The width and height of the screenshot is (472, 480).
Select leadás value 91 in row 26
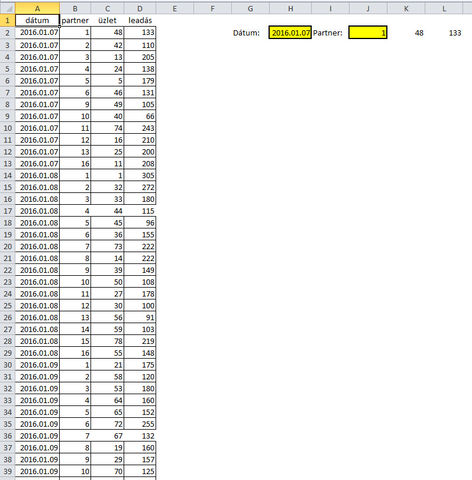click(140, 317)
